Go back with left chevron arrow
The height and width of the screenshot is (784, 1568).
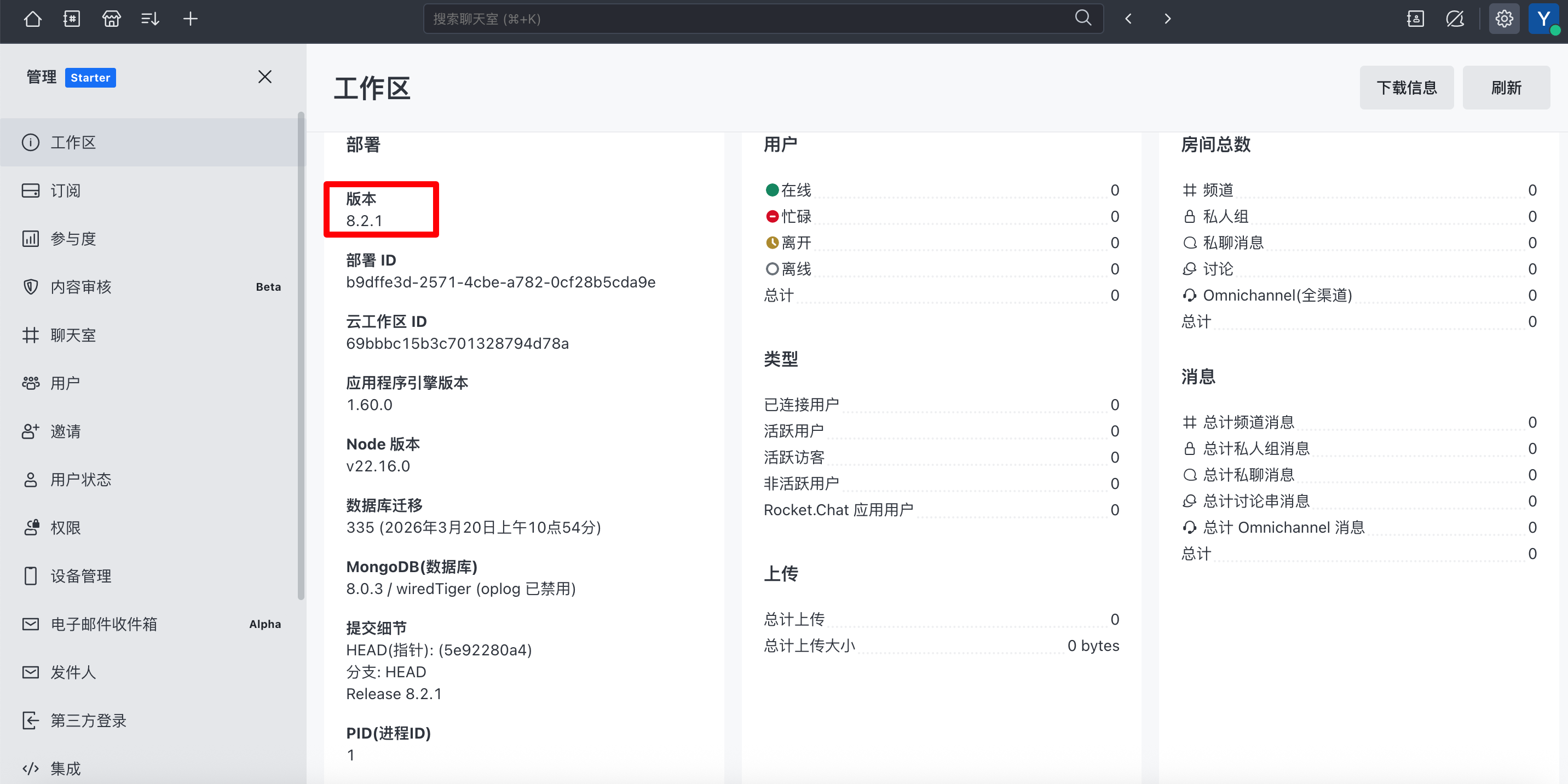(x=1128, y=19)
